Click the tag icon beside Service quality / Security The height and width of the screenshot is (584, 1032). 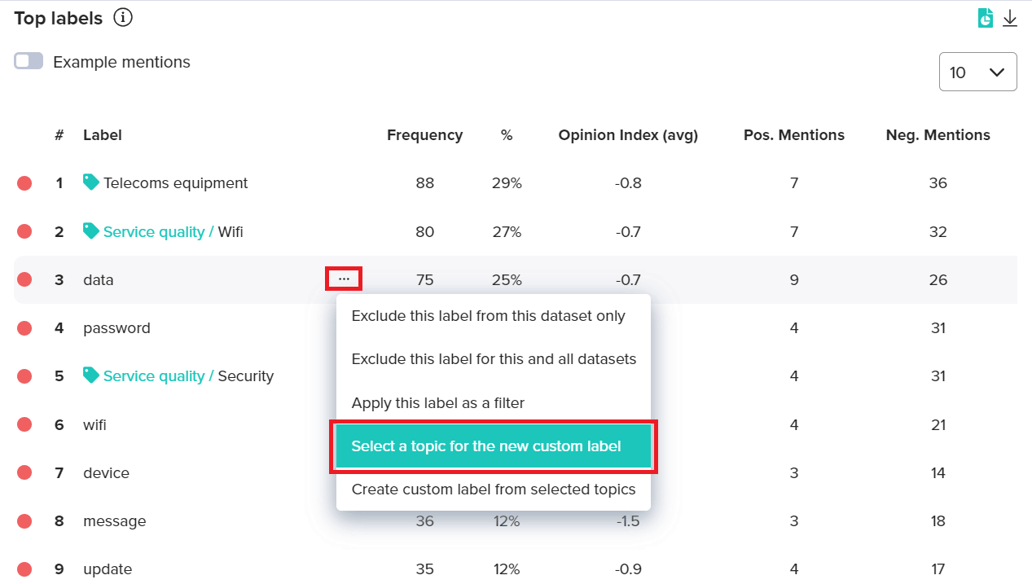(91, 375)
